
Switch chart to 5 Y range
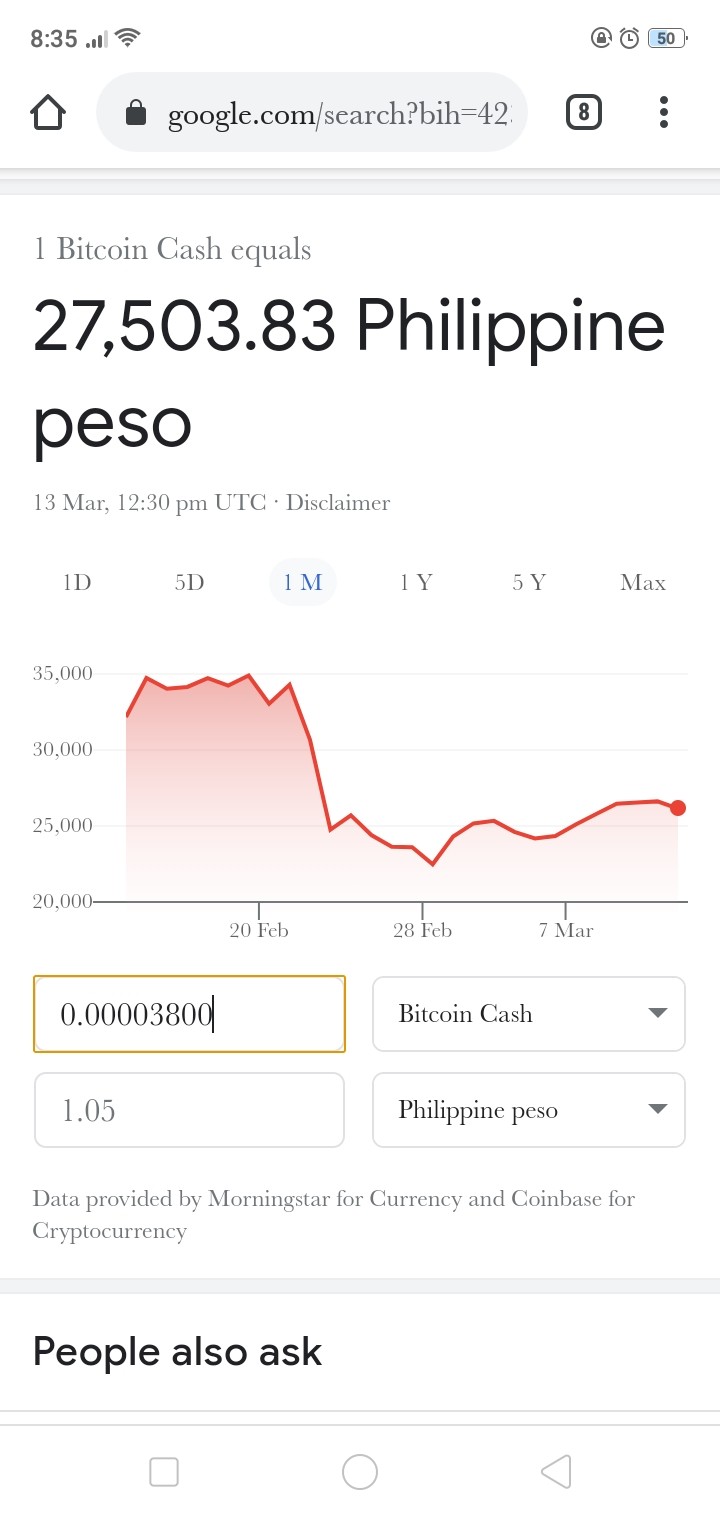click(529, 583)
